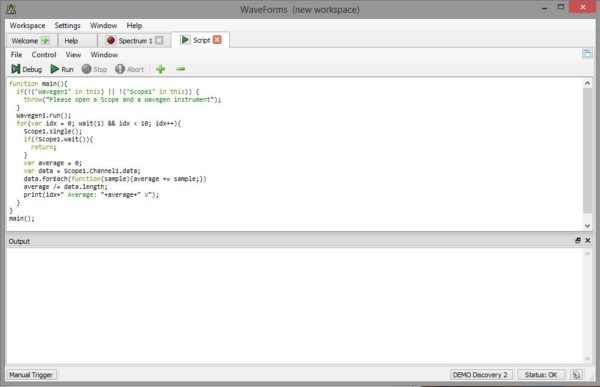Increase font size with green plus

(x=160, y=69)
